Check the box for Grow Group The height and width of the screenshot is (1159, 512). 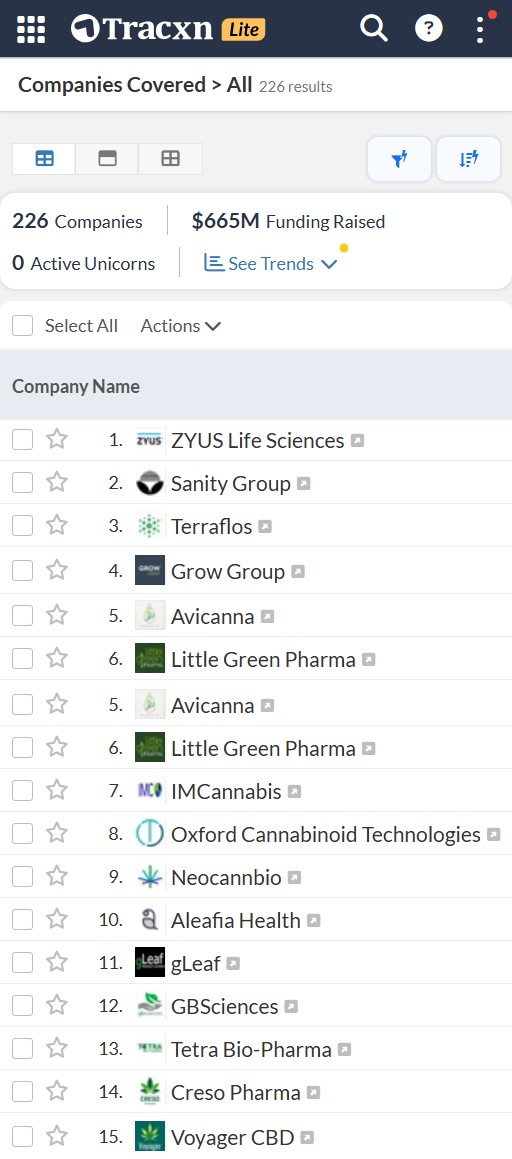[x=22, y=571]
